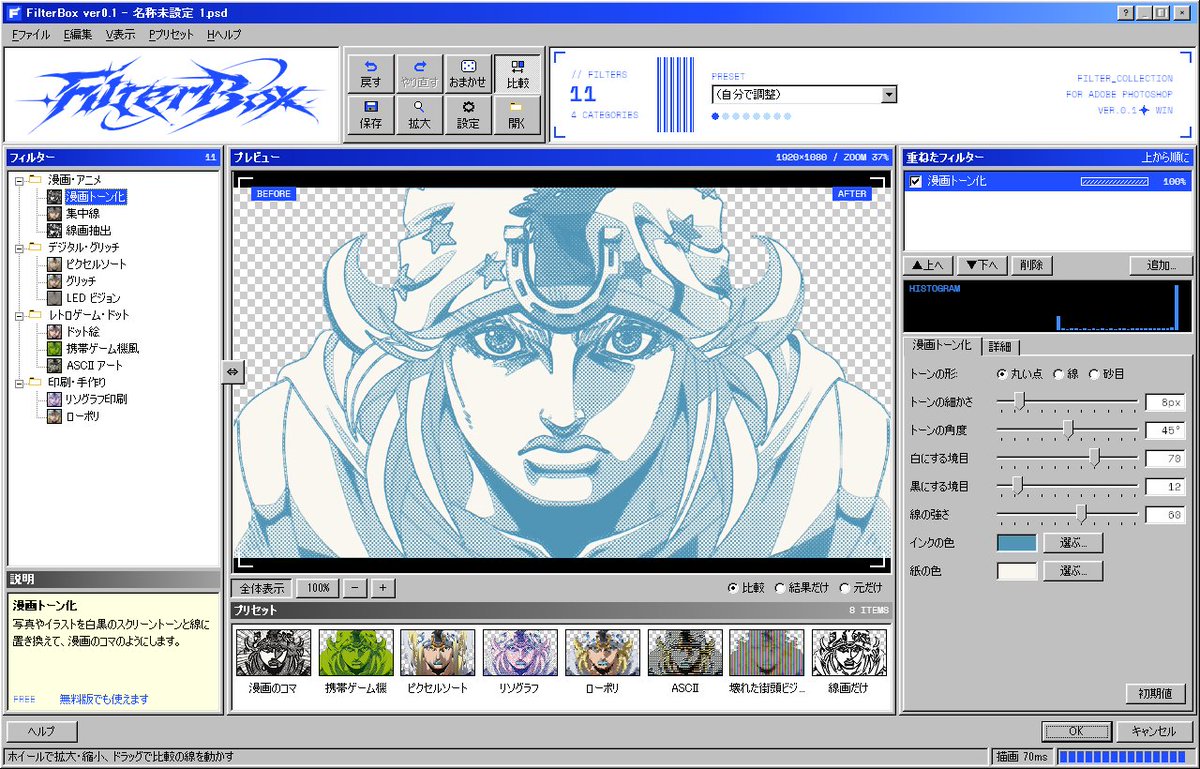Screen dimensions: 1200x769
Task: Open the Hヘルプ menu
Action: click(x=224, y=34)
